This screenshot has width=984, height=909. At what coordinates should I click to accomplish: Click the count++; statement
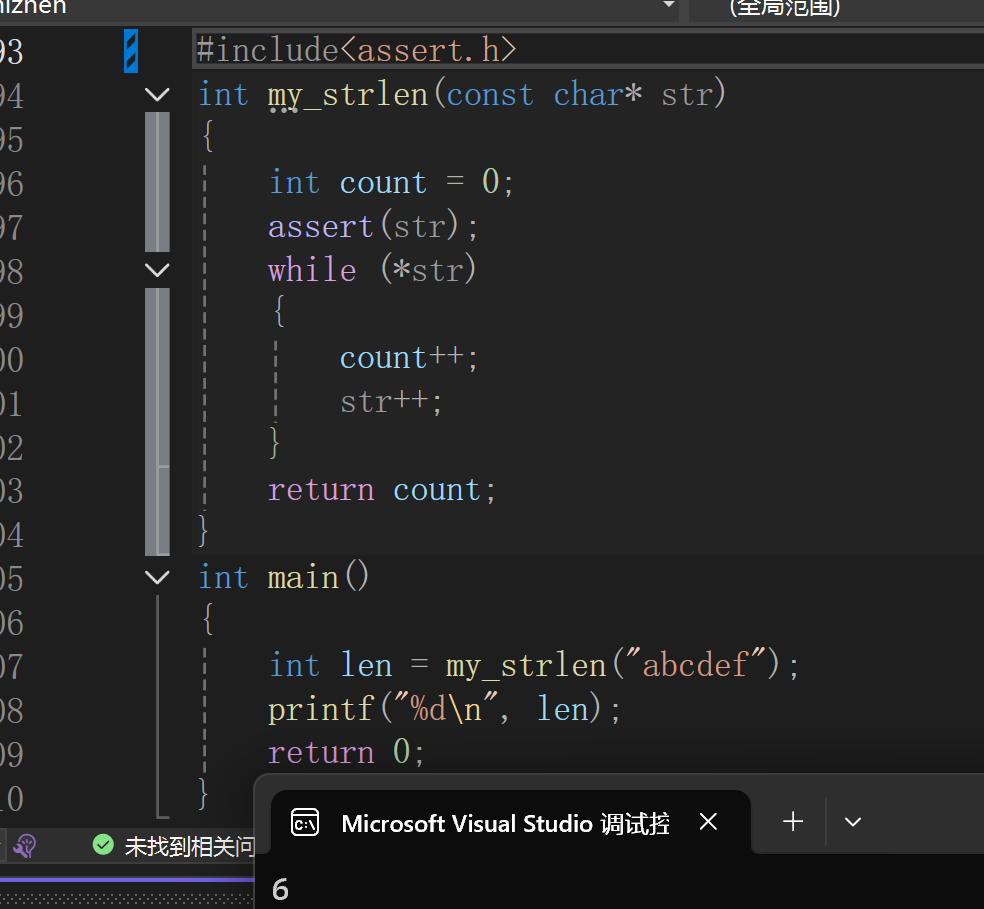[409, 358]
